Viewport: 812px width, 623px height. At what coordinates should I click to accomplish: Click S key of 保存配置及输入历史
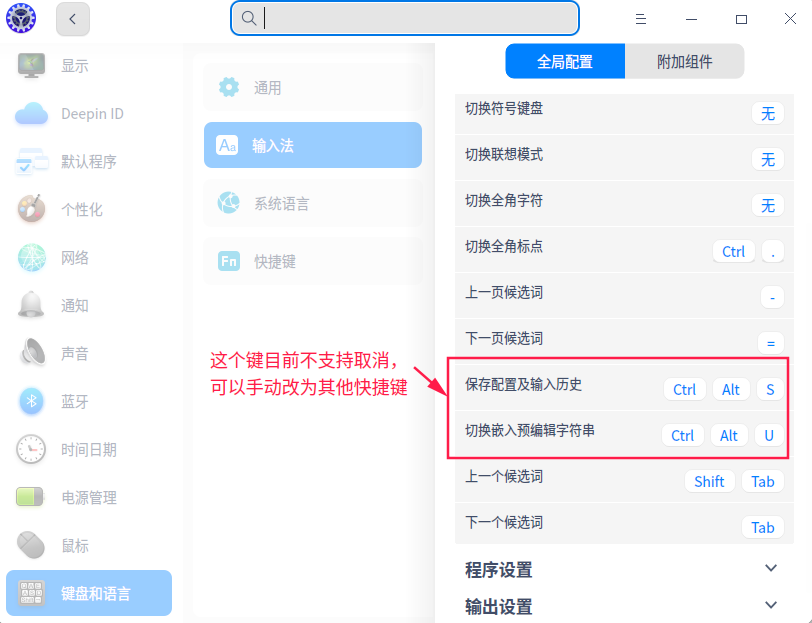pos(770,389)
